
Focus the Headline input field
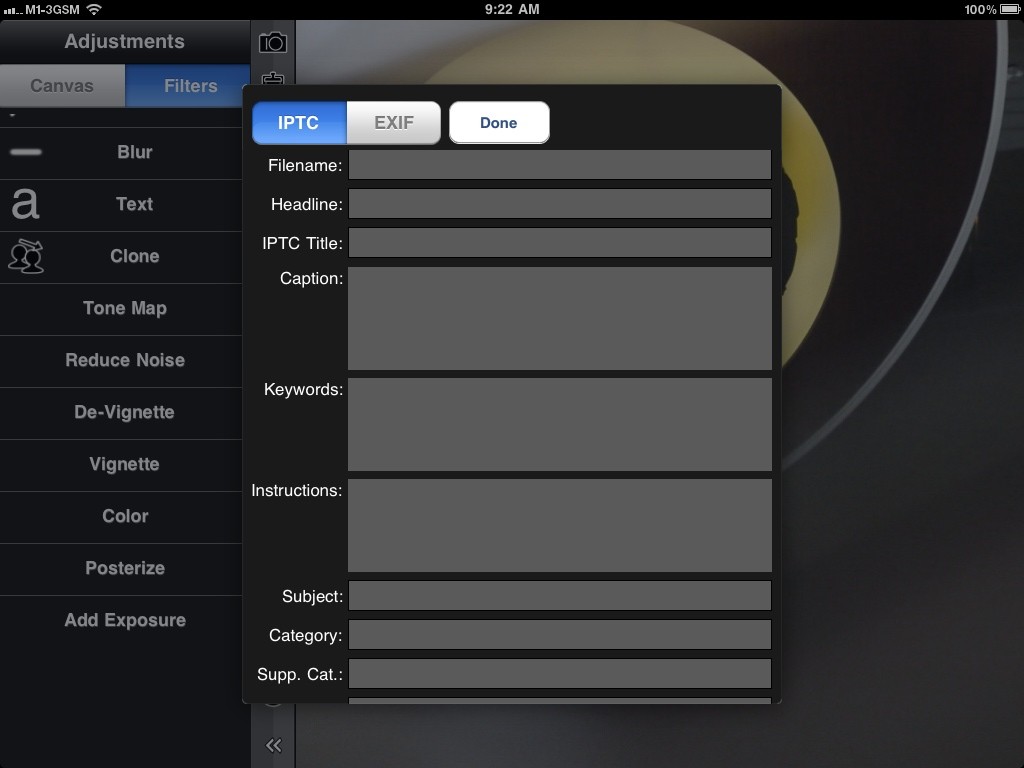560,204
